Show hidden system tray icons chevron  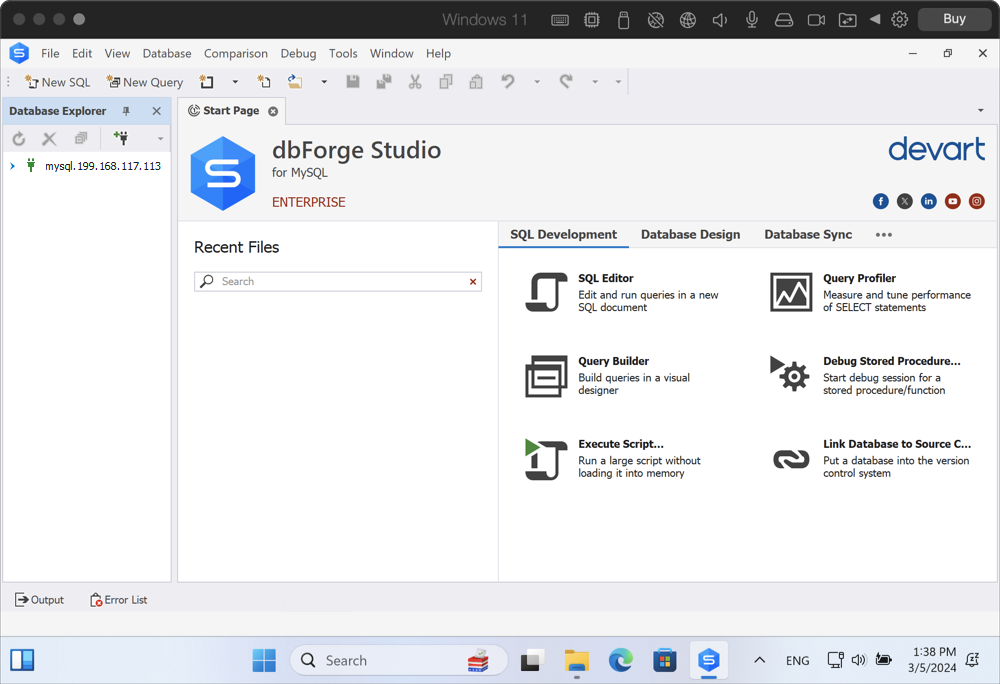coord(760,660)
